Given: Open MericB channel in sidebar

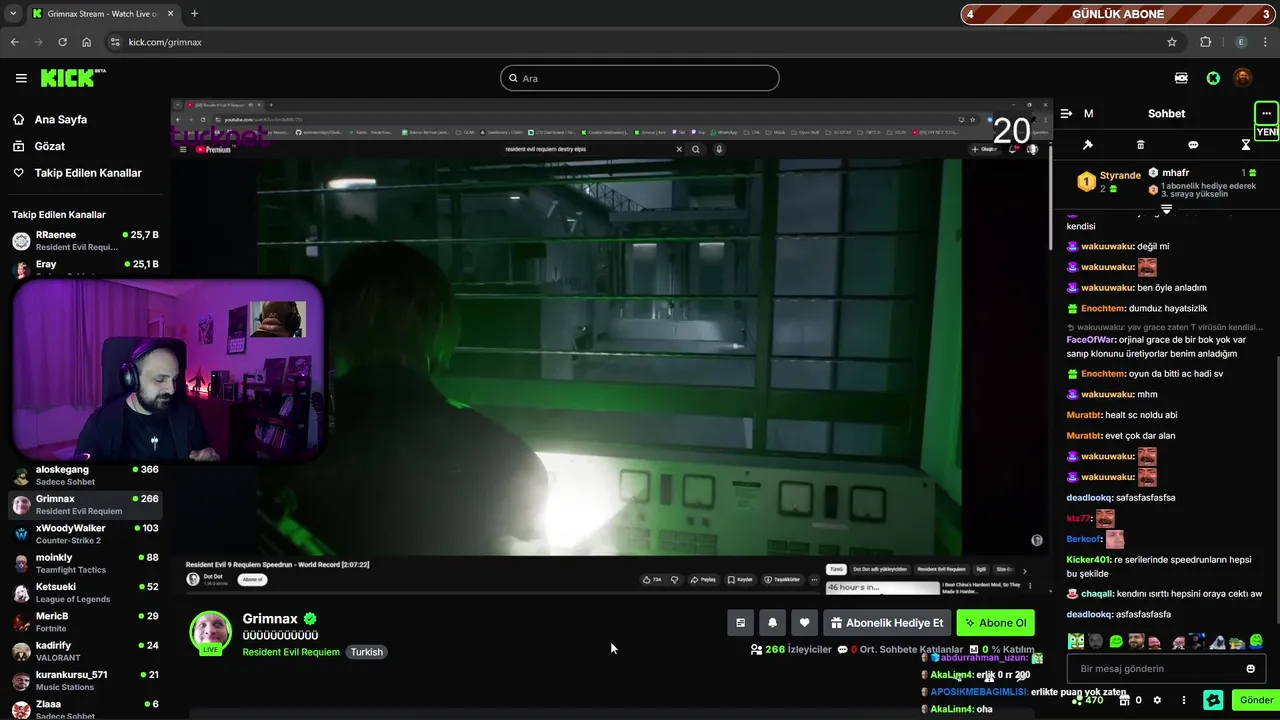Looking at the screenshot, I should [x=85, y=622].
